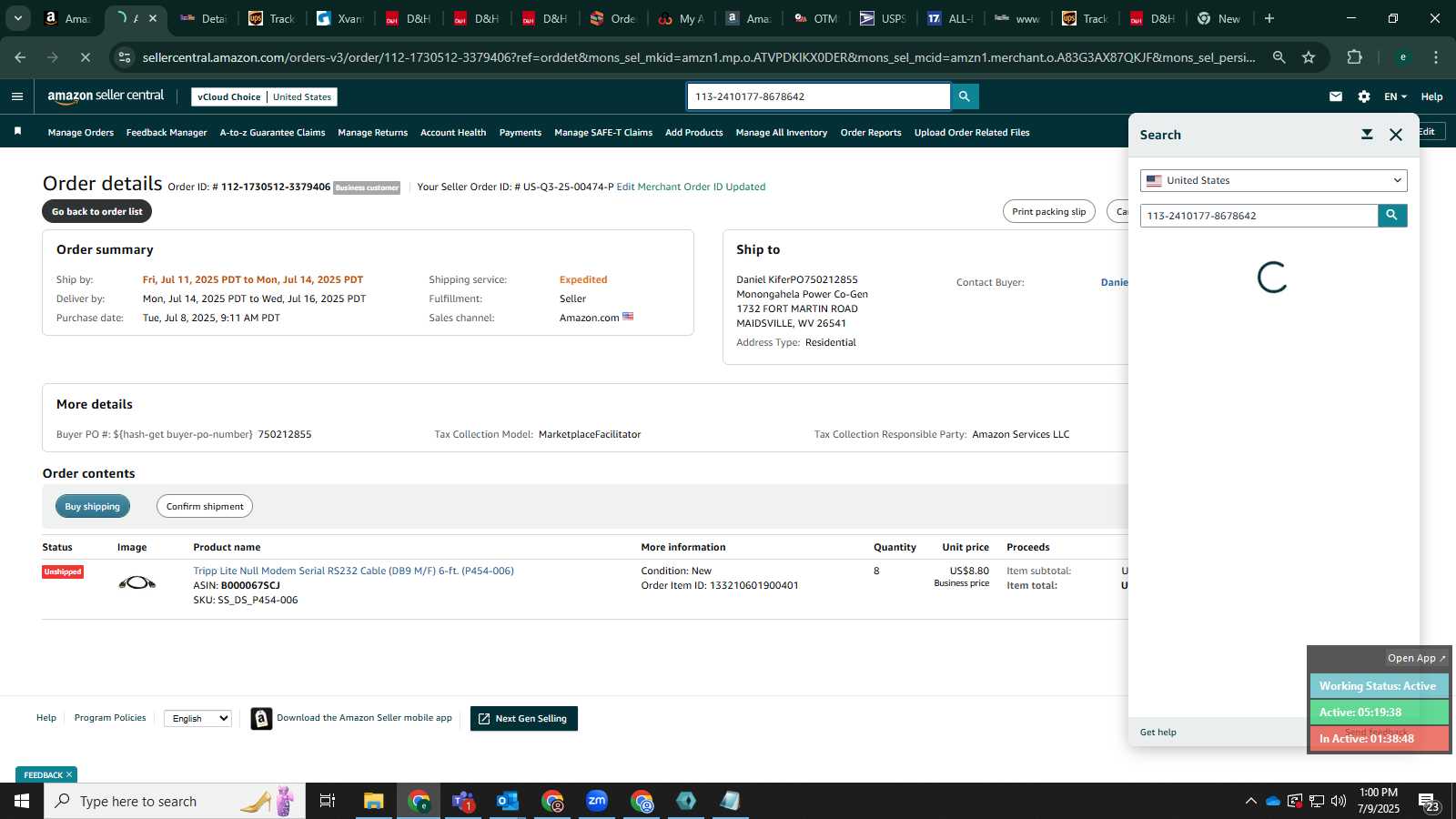
Task: Open browser extensions puzzle icon
Action: point(1355,57)
